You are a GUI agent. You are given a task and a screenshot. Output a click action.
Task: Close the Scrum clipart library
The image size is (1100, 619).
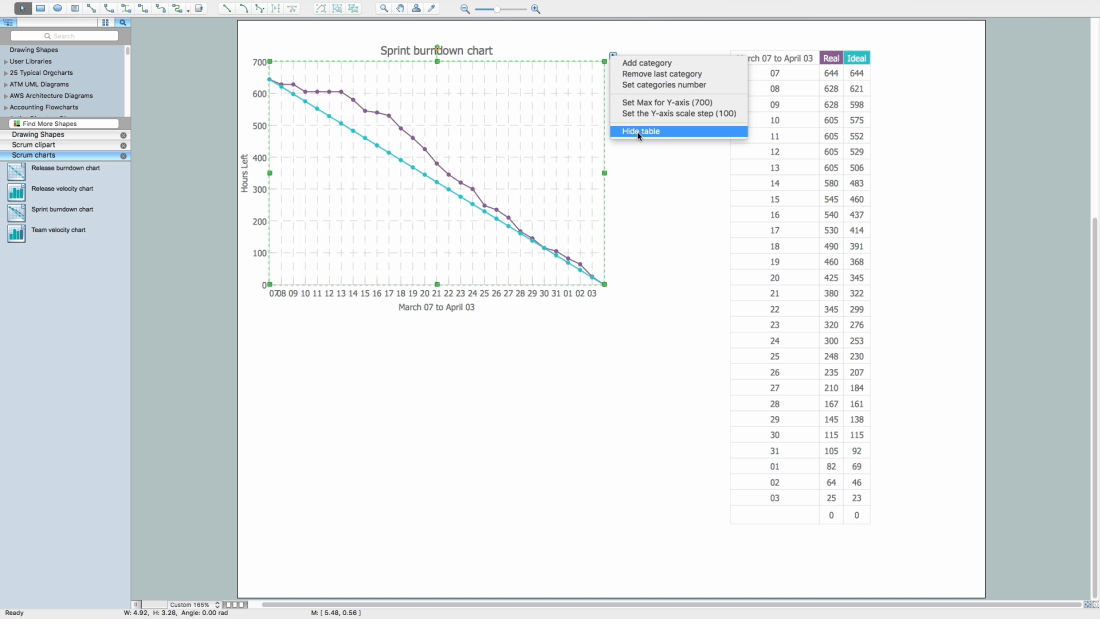pos(124,145)
